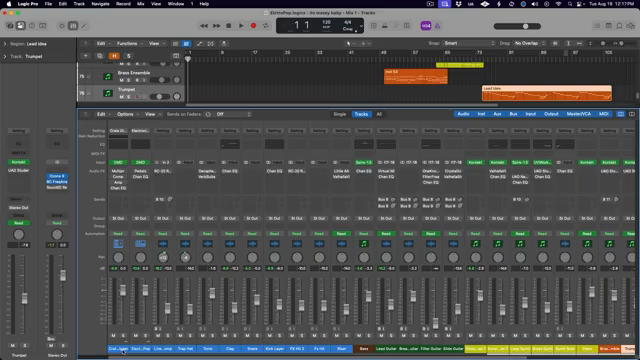Toggle the orange Hide tracks H button

click(x=114, y=56)
